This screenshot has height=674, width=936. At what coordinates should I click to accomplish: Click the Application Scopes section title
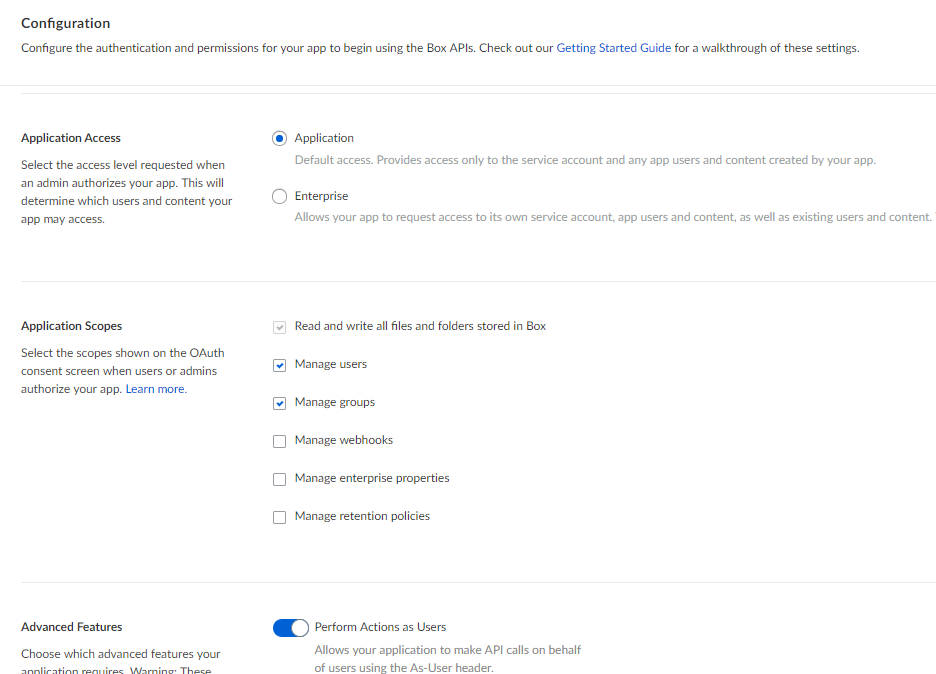tap(71, 325)
